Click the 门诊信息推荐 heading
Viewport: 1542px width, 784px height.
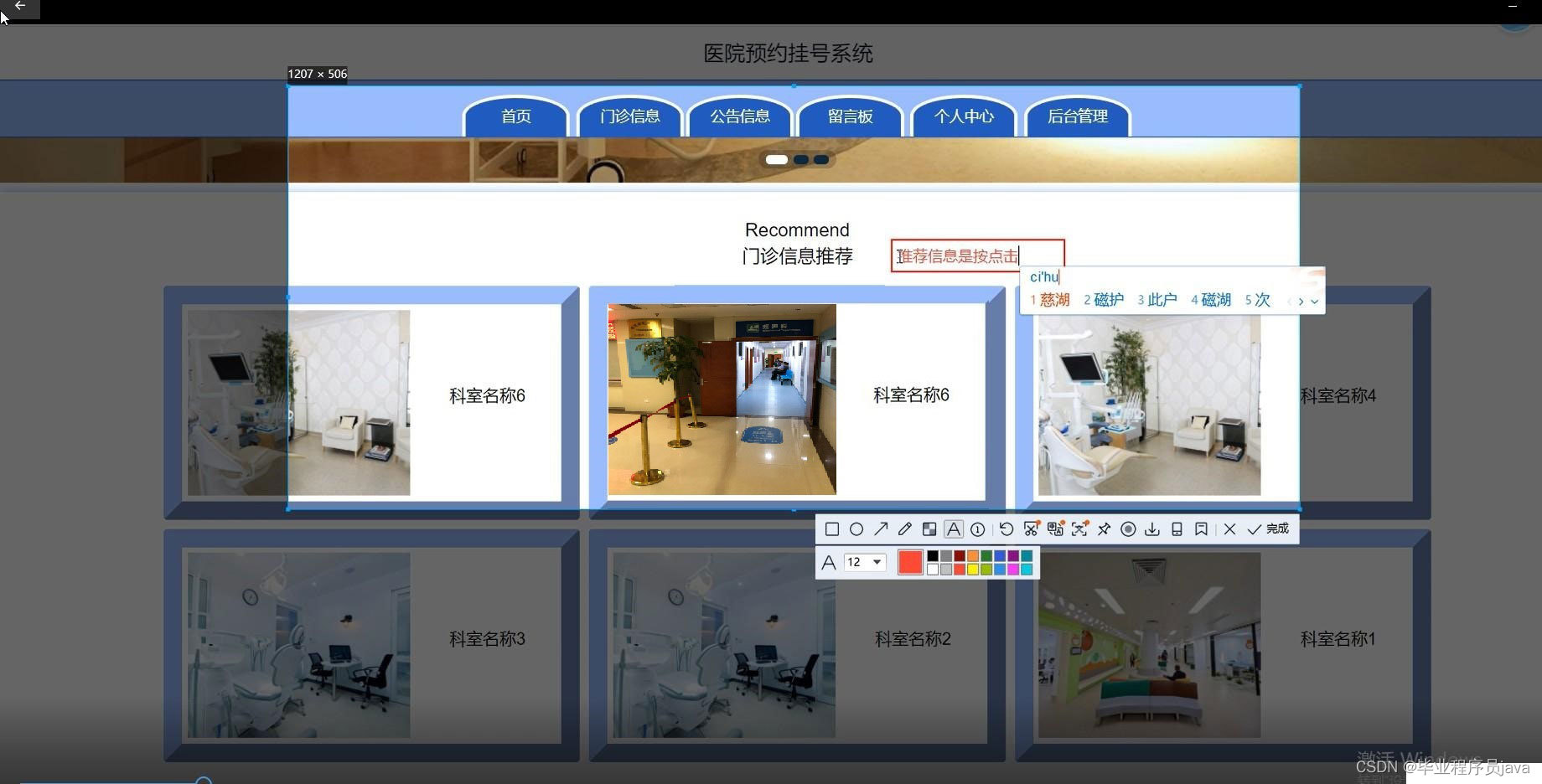coord(797,256)
